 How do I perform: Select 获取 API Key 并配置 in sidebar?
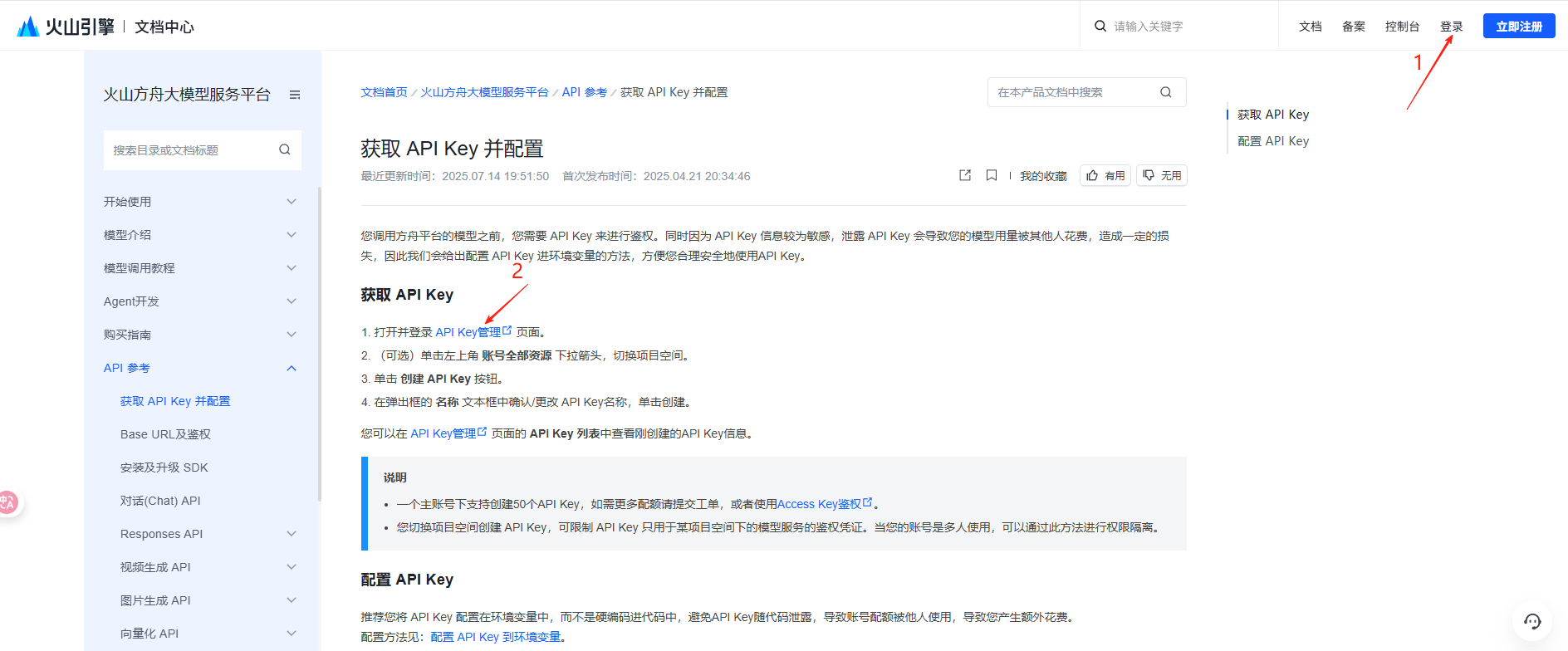(x=175, y=401)
